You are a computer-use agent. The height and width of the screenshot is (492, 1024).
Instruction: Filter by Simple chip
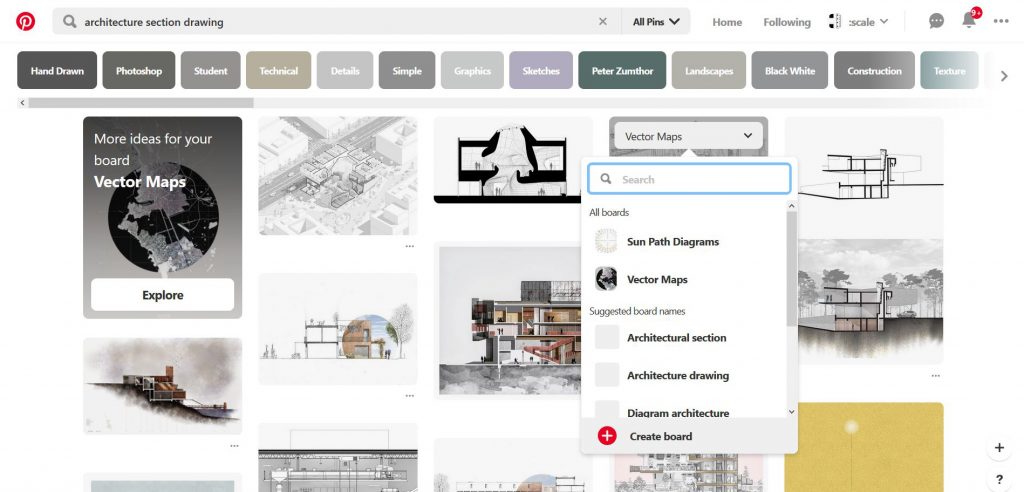pos(407,71)
